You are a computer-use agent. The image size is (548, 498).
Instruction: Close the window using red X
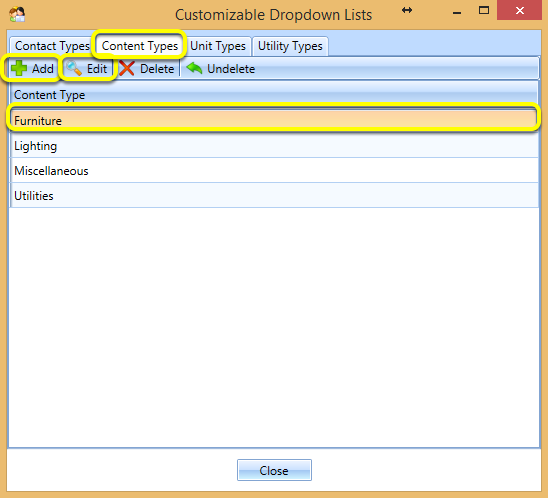click(519, 10)
